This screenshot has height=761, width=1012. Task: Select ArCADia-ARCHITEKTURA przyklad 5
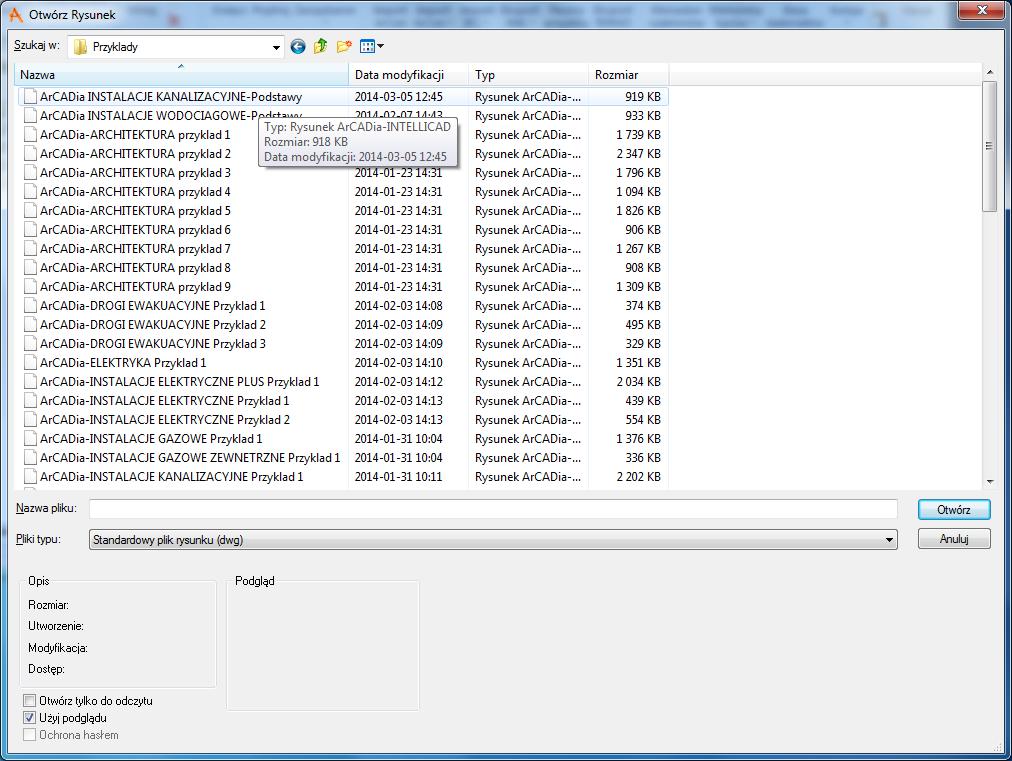click(135, 211)
